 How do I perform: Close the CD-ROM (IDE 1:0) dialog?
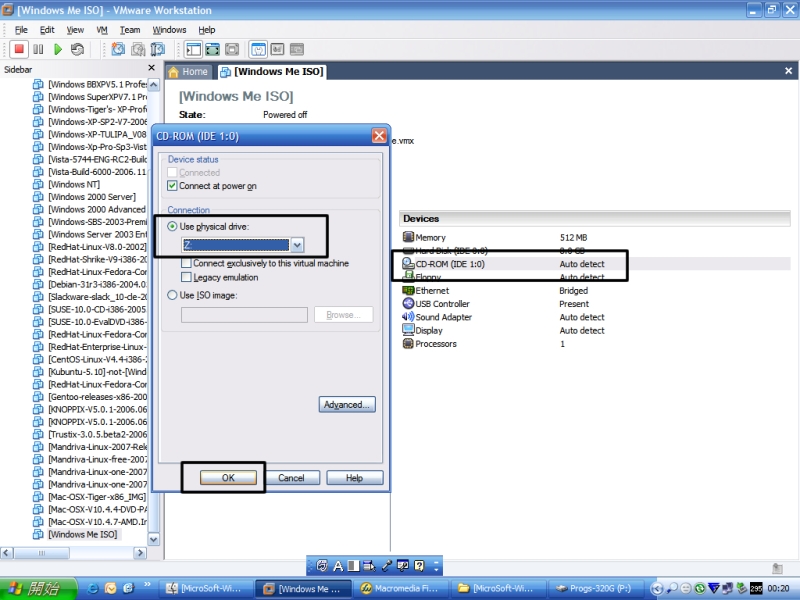[379, 136]
